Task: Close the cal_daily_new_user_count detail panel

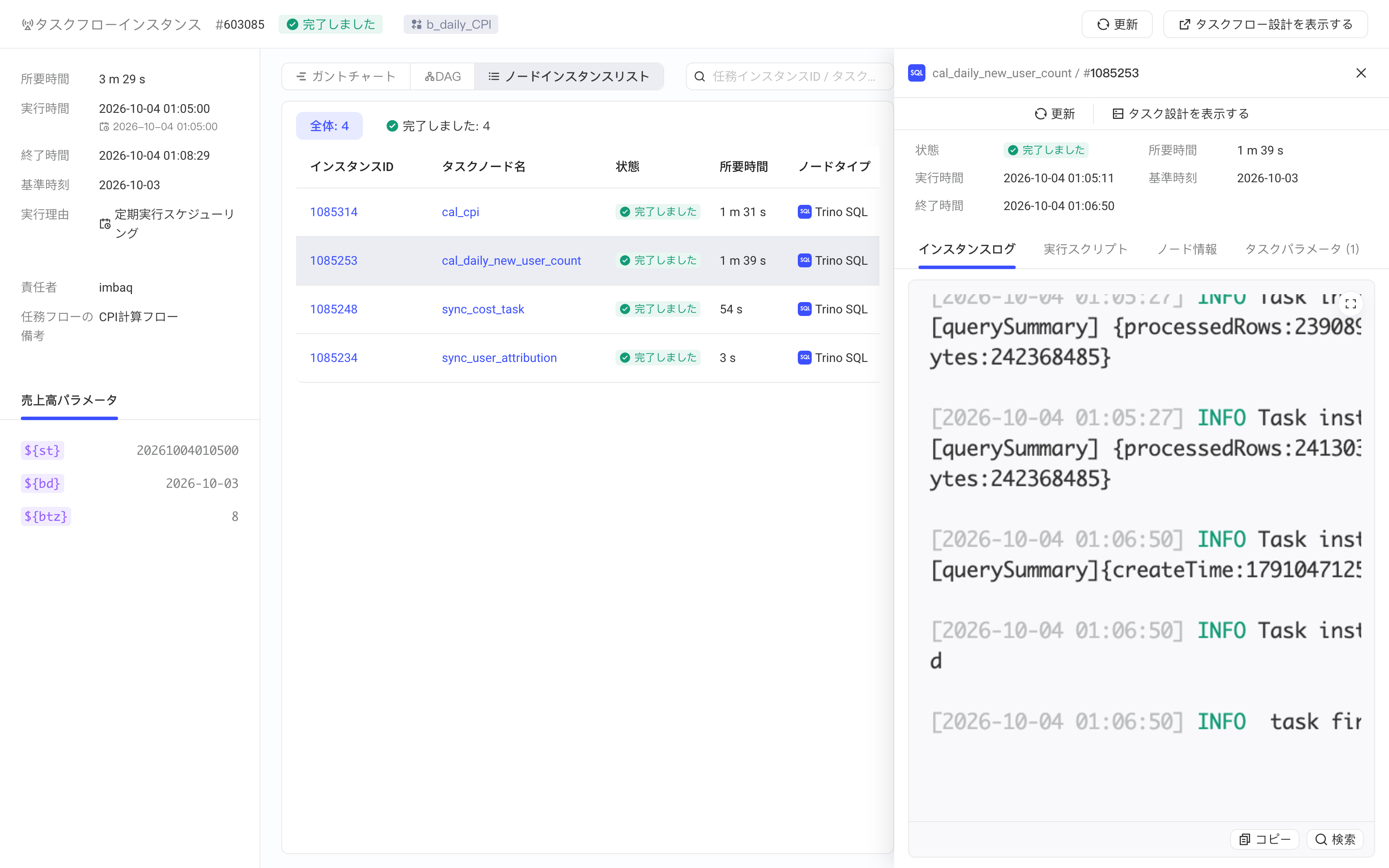Action: click(1361, 73)
